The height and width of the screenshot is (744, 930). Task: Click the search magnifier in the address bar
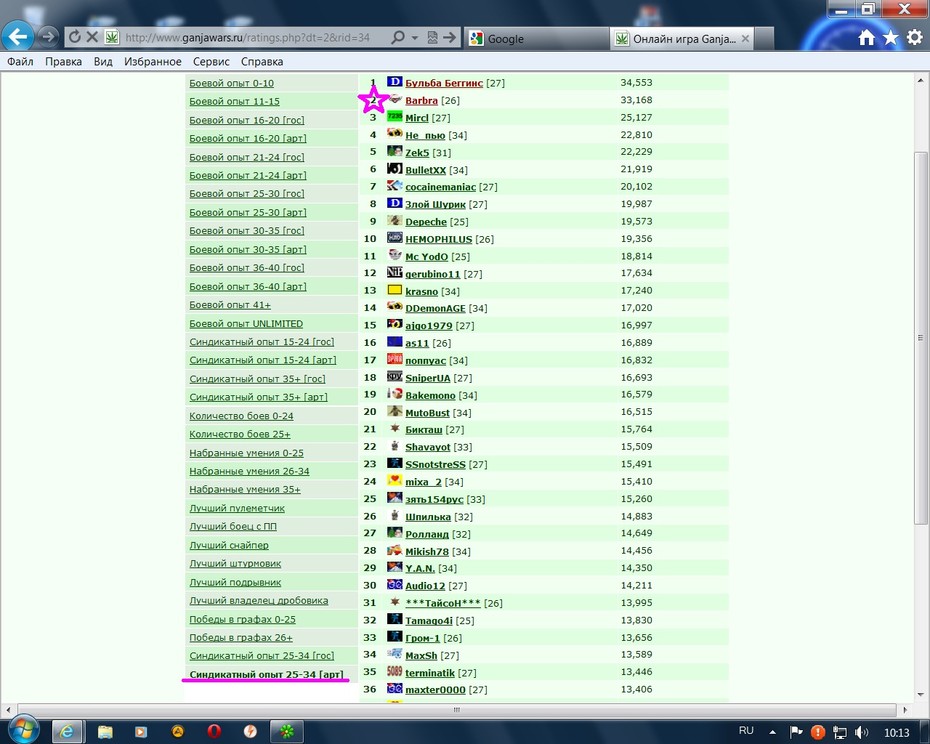tap(398, 37)
